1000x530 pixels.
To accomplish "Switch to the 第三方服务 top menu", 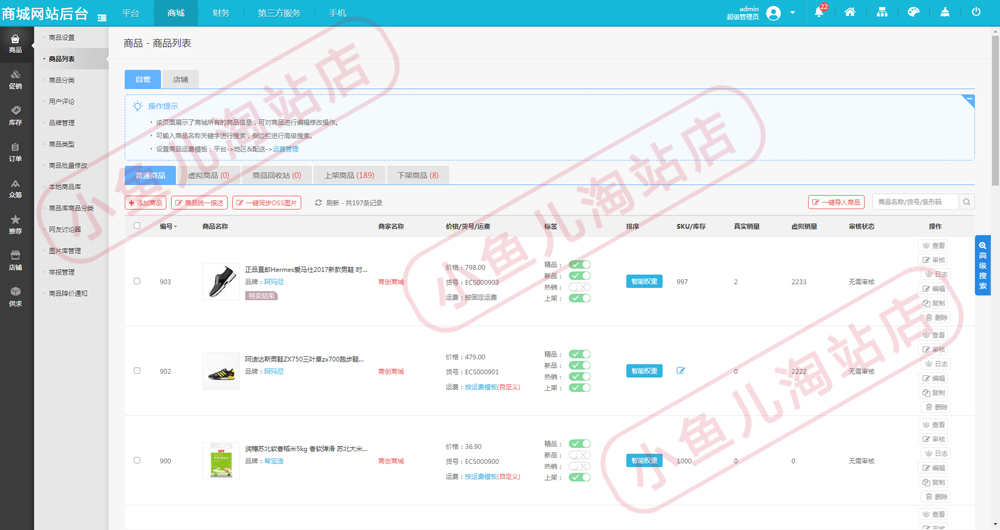I will [x=279, y=13].
